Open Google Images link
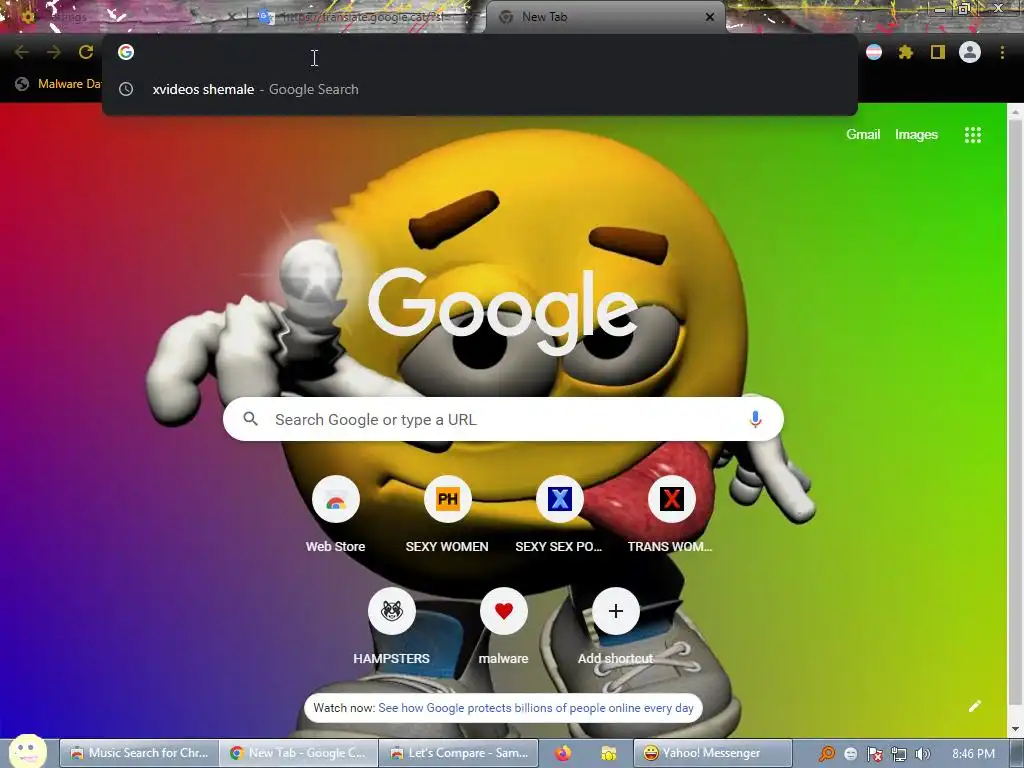 [x=916, y=135]
